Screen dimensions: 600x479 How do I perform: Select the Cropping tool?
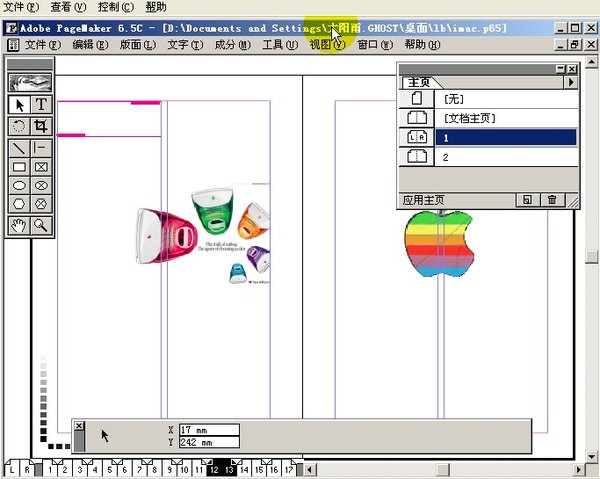[41, 126]
